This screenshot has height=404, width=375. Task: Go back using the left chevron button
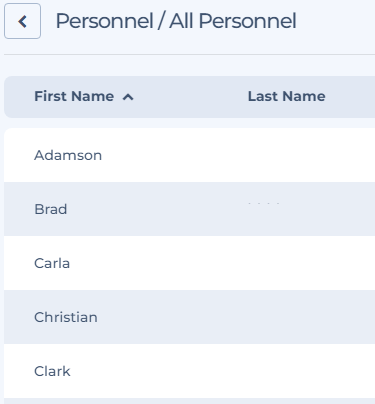tap(22, 21)
